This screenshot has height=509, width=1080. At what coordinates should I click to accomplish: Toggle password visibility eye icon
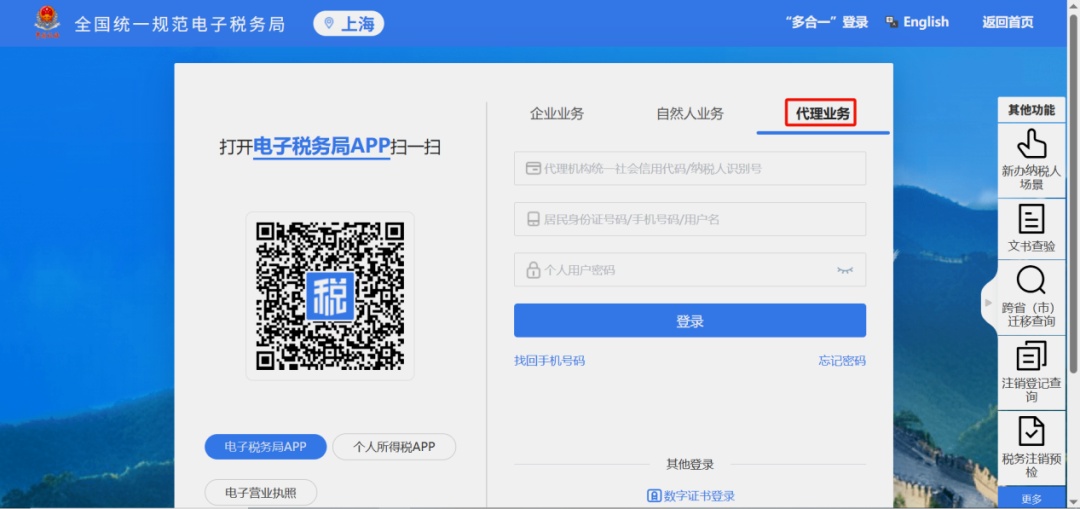click(844, 270)
